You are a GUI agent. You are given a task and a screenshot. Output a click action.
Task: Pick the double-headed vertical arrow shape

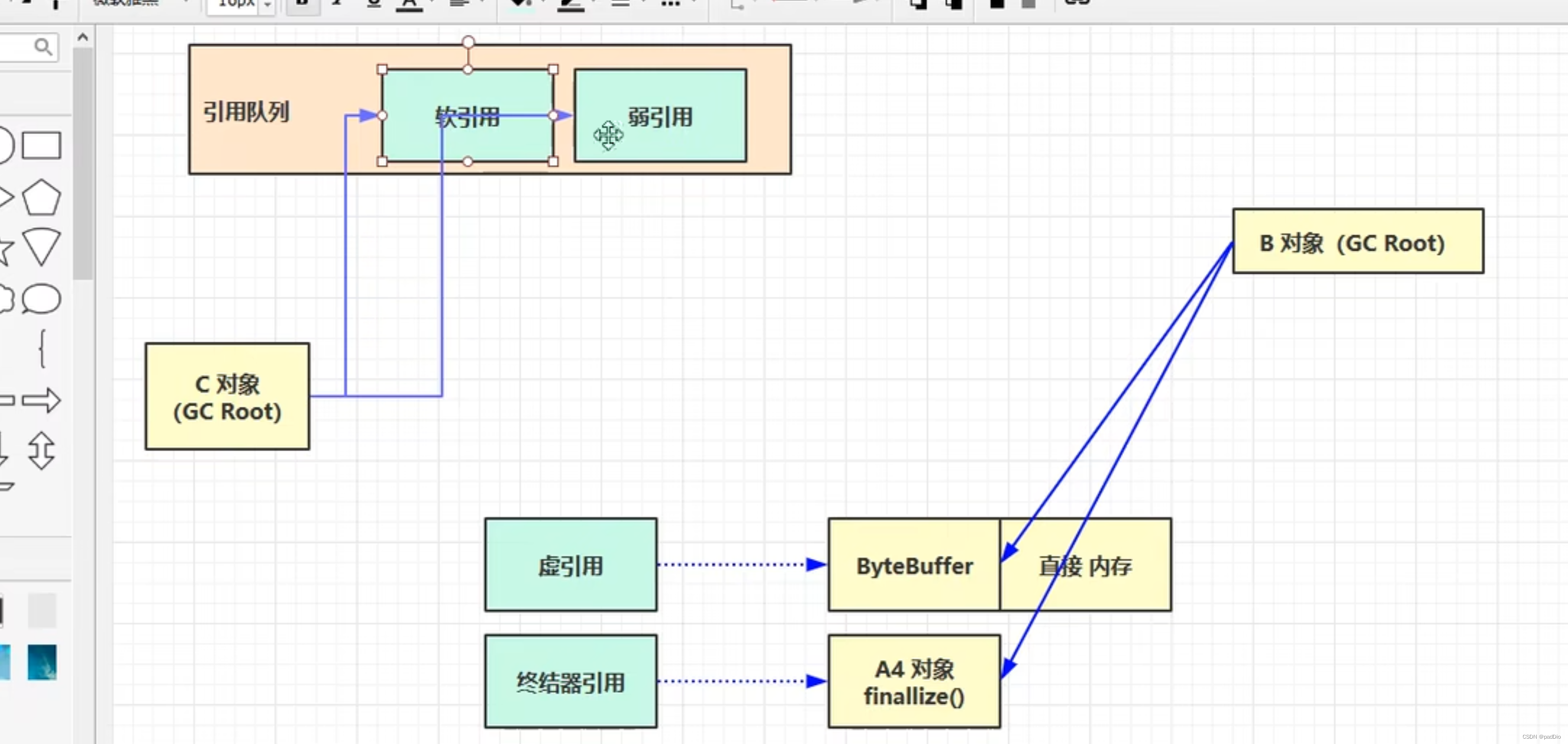click(x=42, y=451)
